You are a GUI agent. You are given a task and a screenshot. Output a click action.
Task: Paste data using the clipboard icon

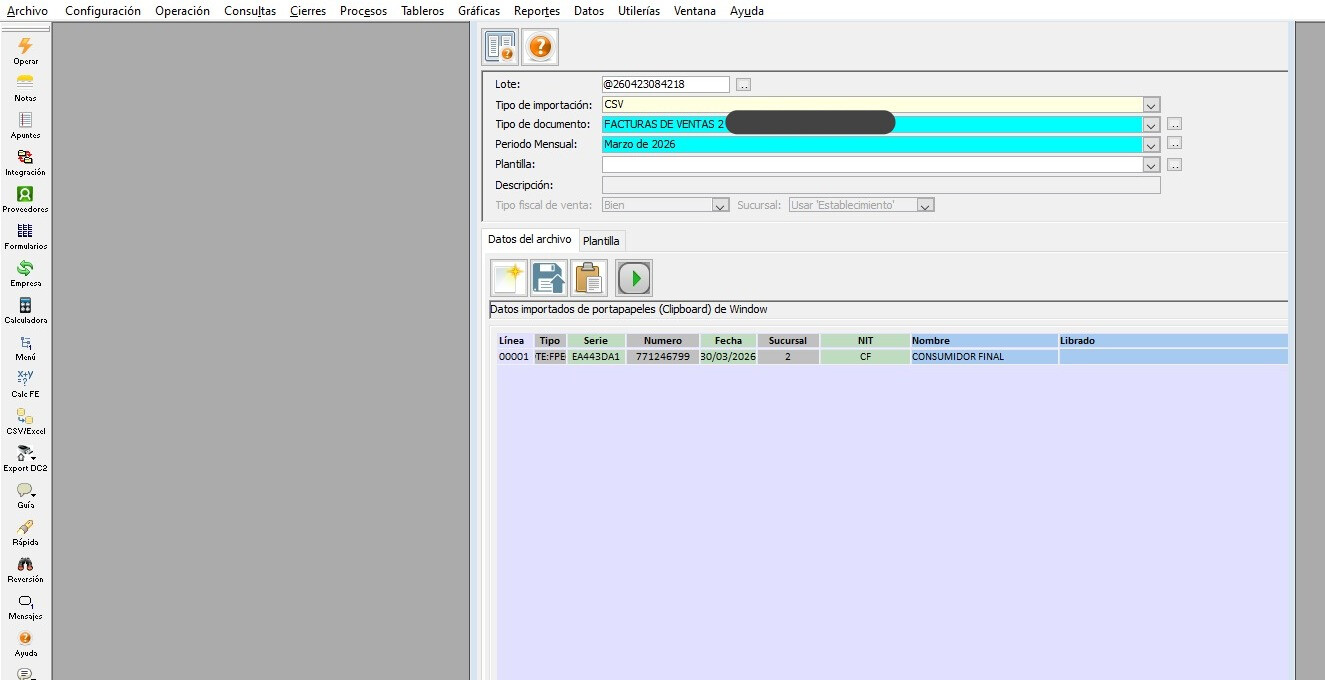[x=590, y=277]
